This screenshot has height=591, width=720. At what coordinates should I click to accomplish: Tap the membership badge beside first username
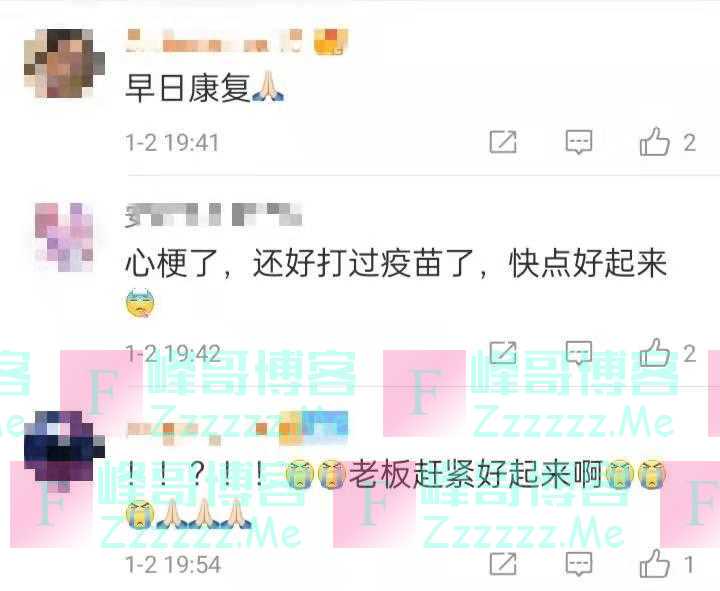pyautogui.click(x=330, y=41)
